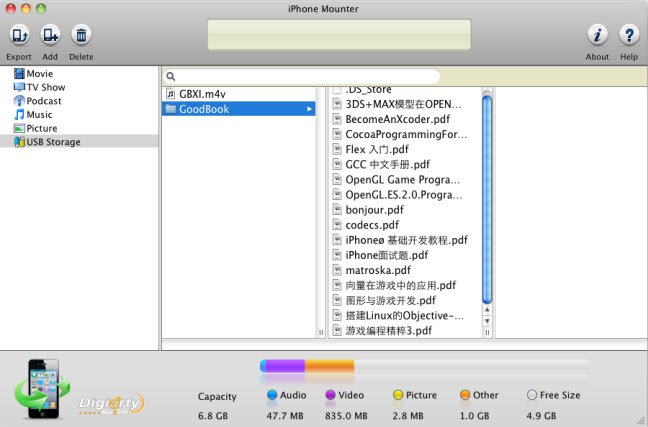Click the Export toolbar icon
Viewport: 648px width, 427px height.
(x=19, y=35)
